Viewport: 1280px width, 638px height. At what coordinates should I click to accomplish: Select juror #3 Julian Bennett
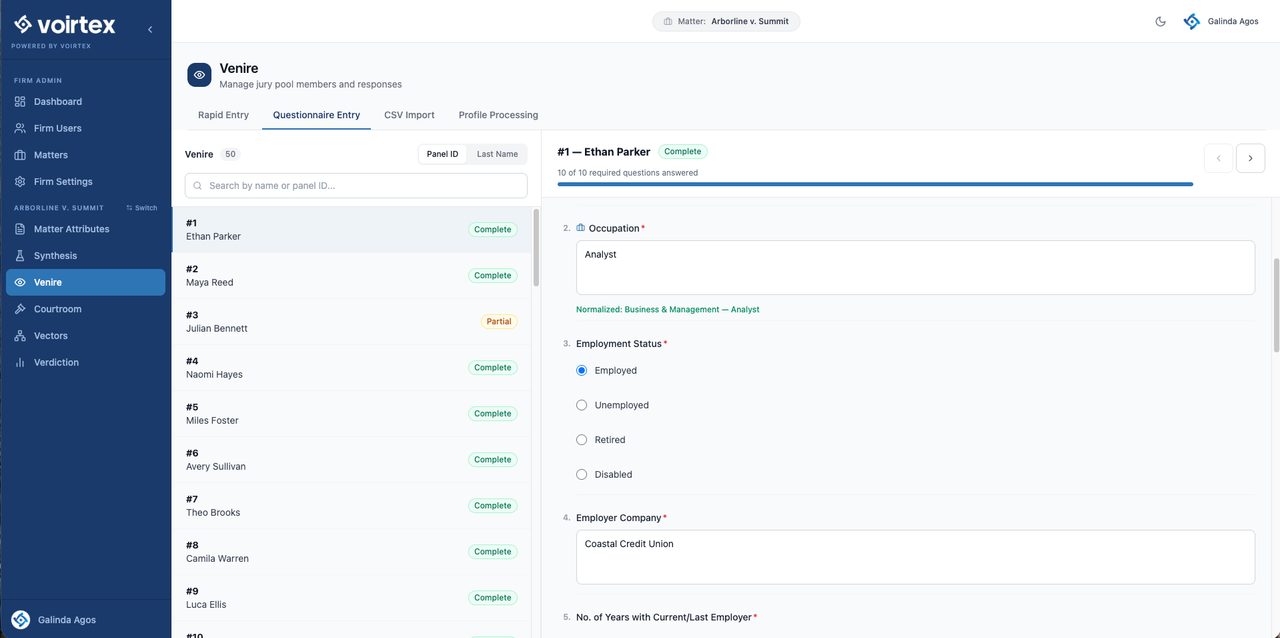[x=351, y=322]
